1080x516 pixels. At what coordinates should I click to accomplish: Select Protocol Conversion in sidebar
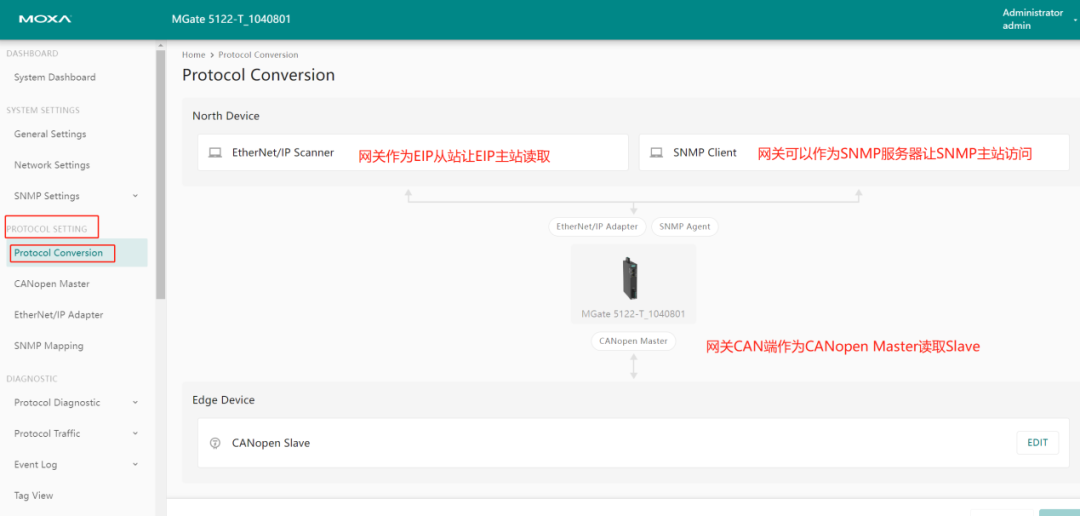click(59, 253)
